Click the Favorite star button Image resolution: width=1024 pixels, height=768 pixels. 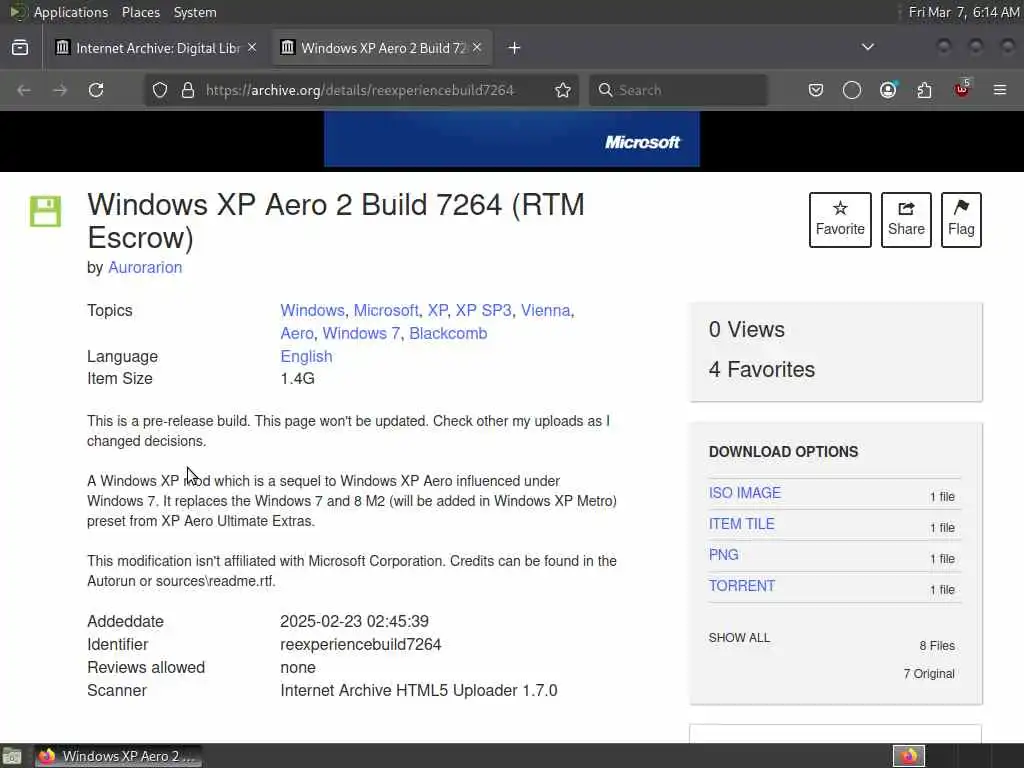pyautogui.click(x=840, y=219)
